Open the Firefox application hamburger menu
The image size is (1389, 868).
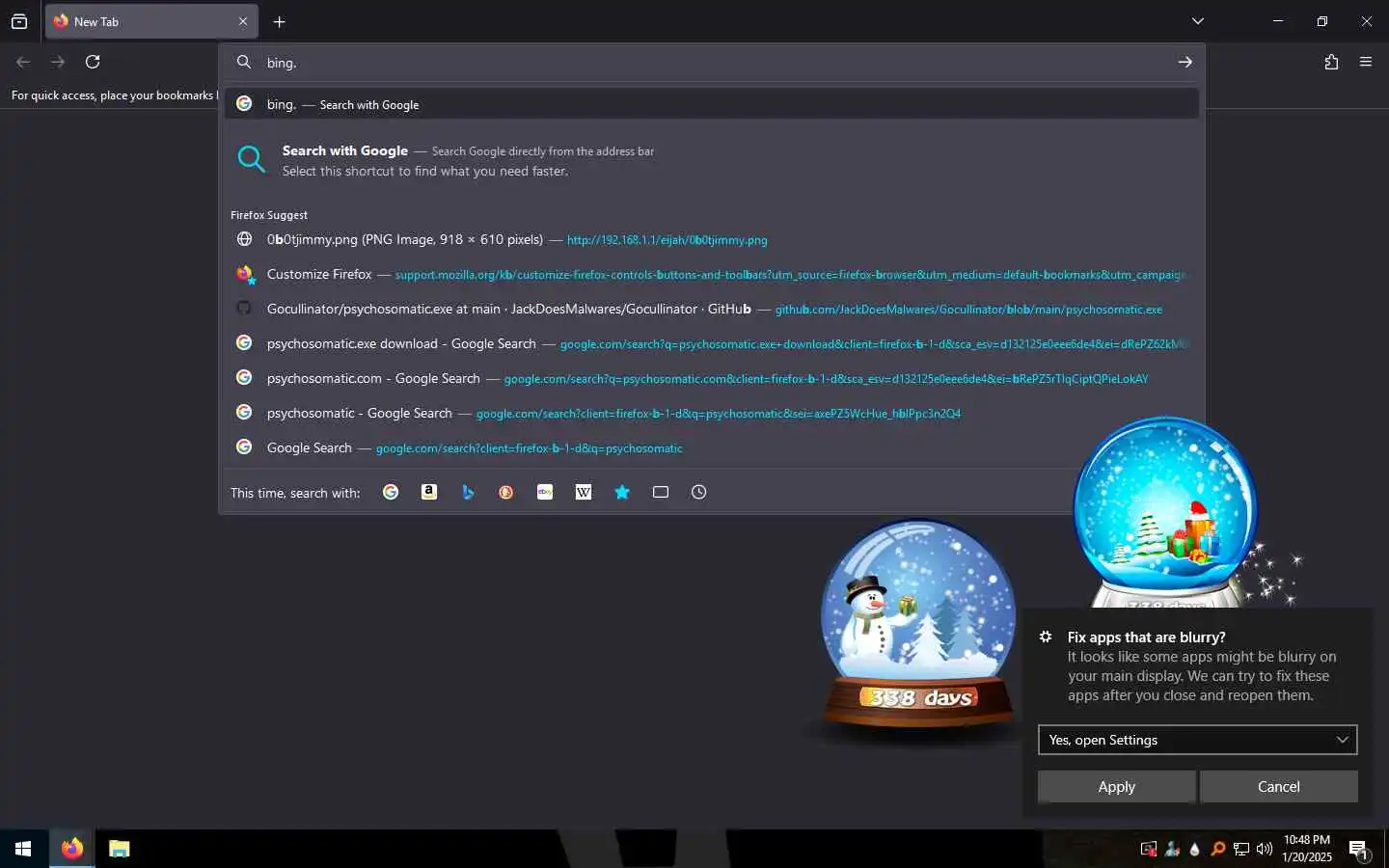click(1366, 62)
